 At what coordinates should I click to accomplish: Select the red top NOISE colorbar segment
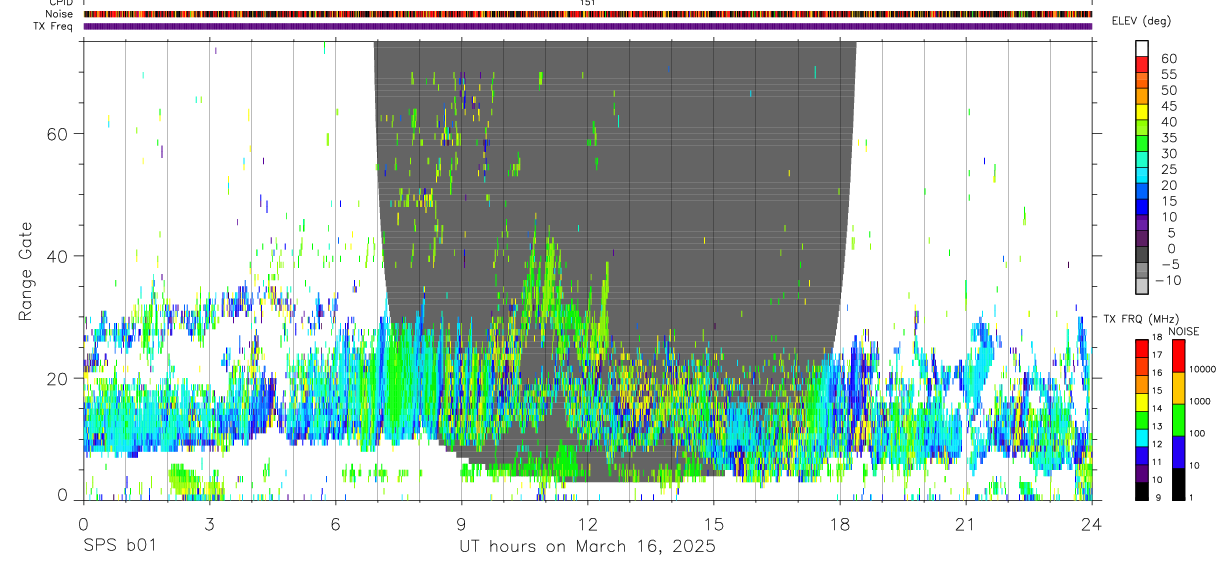[1179, 356]
